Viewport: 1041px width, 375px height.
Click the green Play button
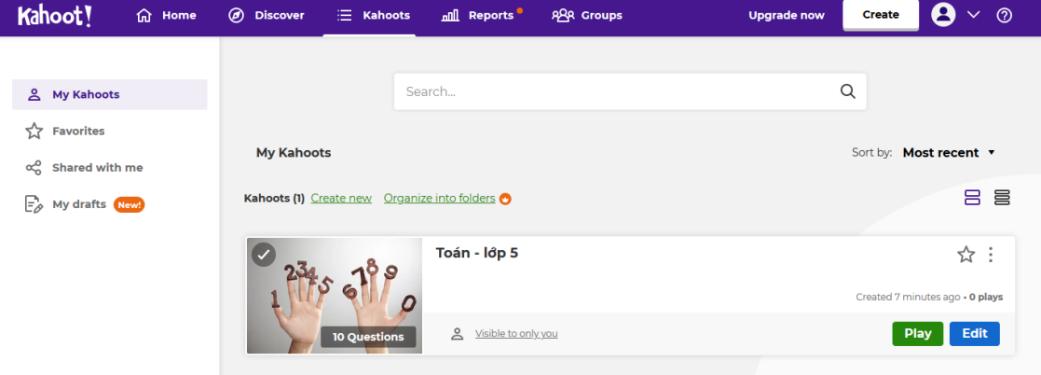click(918, 334)
